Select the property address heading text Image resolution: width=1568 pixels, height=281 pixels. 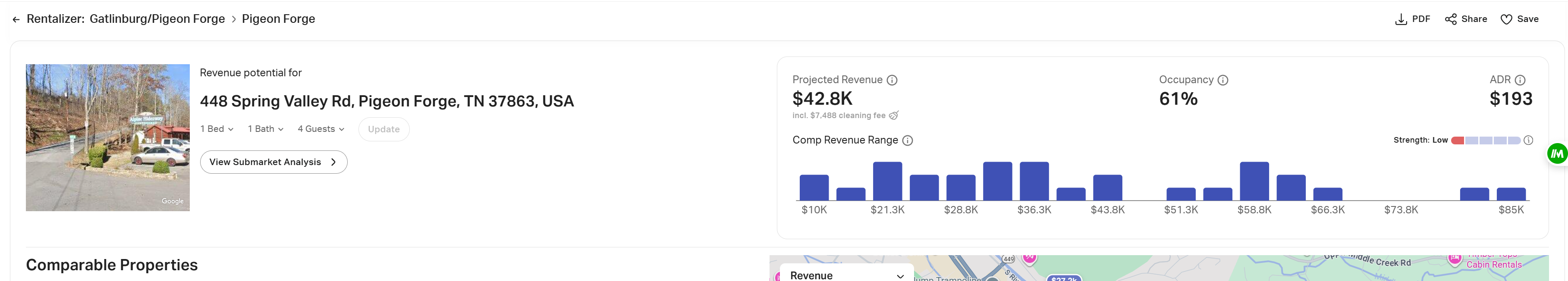coord(387,101)
